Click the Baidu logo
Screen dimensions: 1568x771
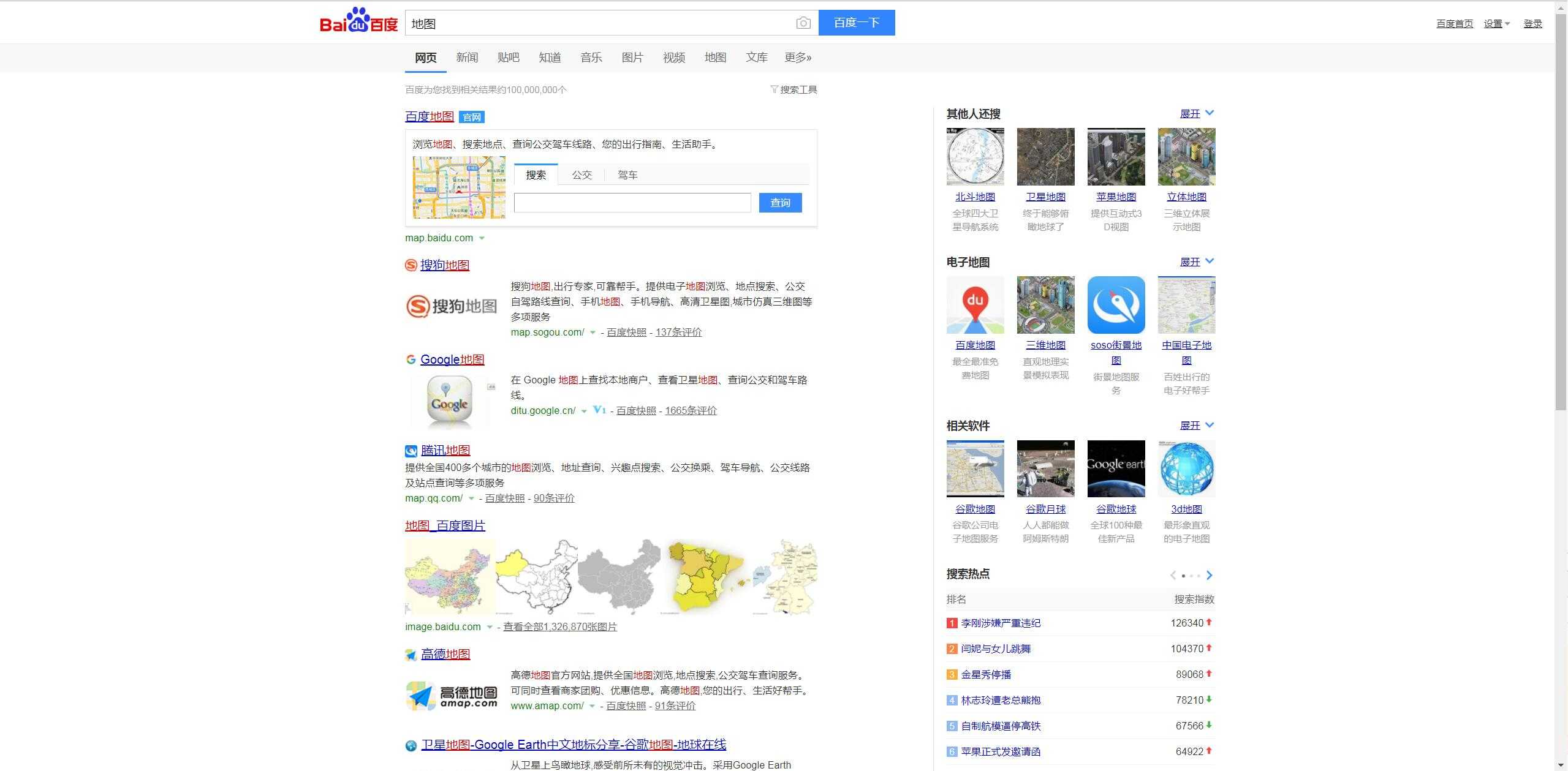[x=358, y=22]
